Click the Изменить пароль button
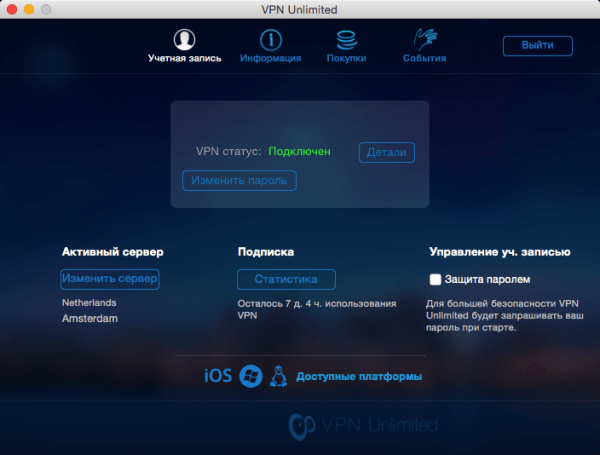This screenshot has height=455, width=600. coord(239,180)
